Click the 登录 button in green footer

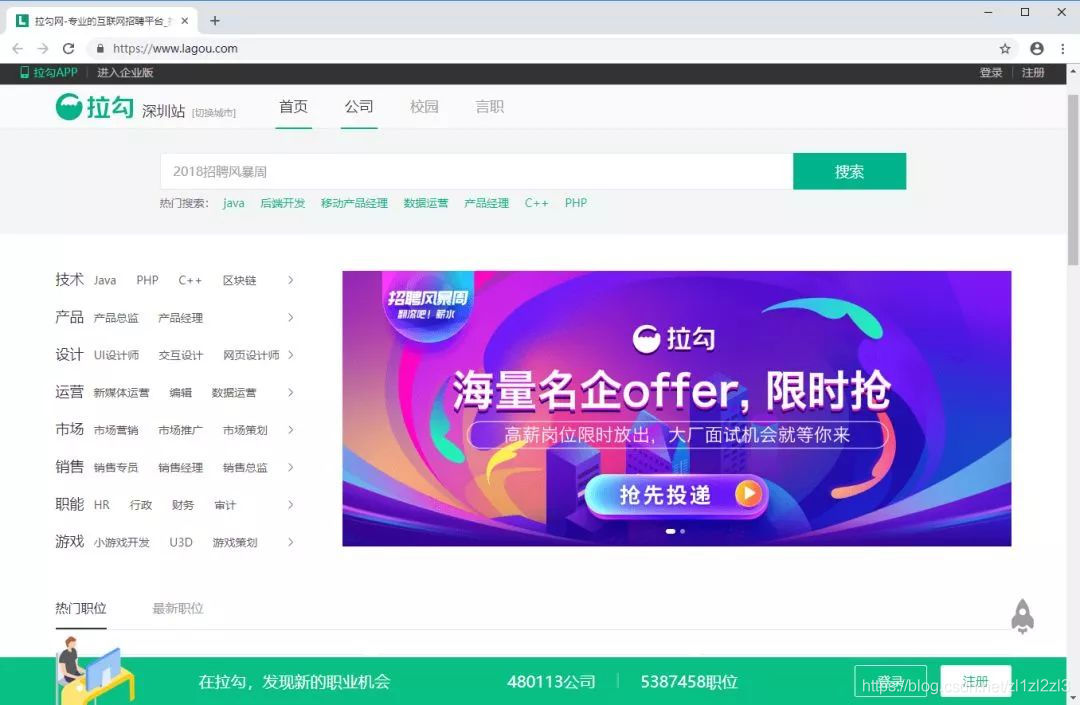tap(891, 682)
